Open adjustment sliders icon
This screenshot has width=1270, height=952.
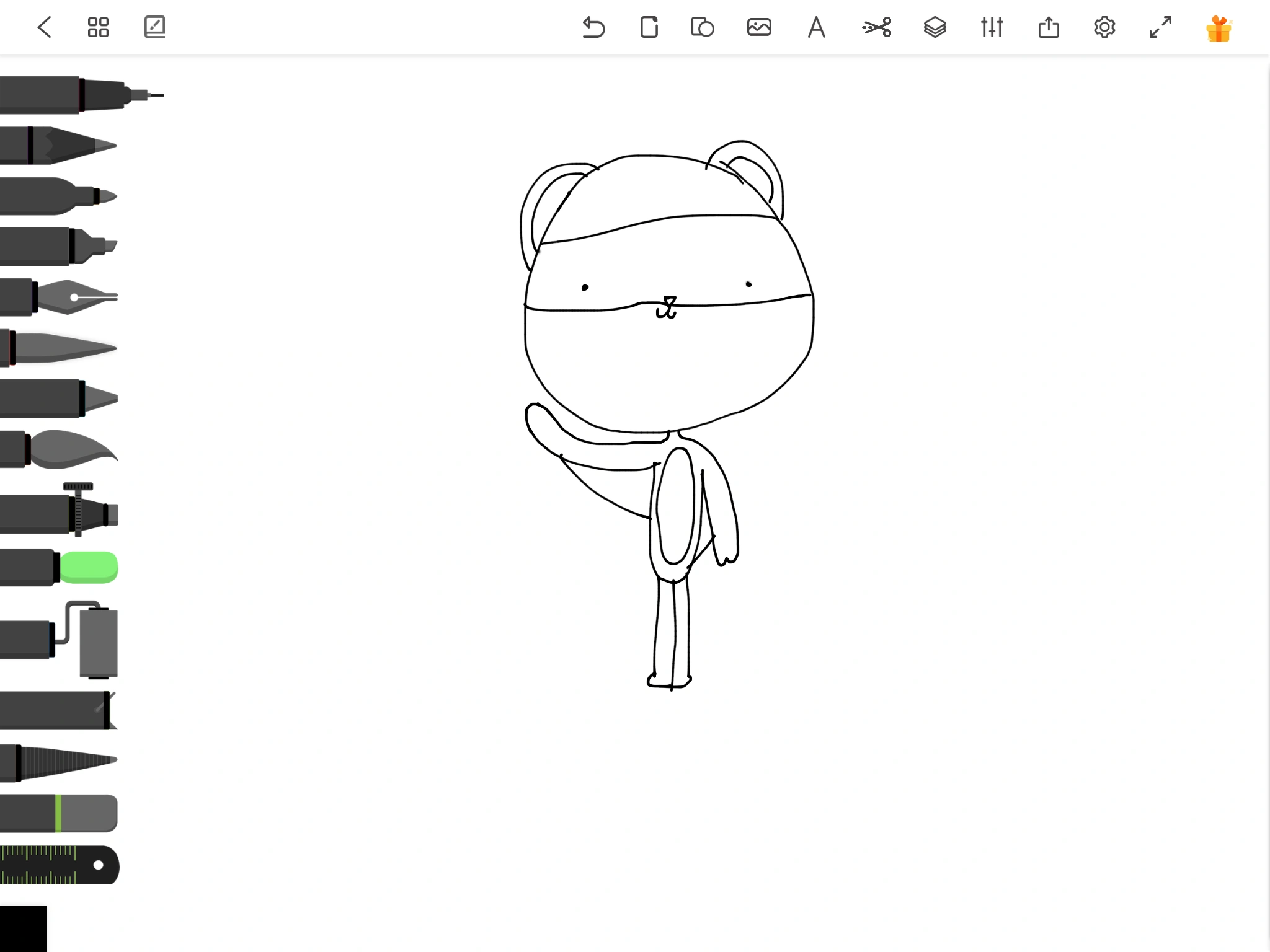click(x=992, y=27)
